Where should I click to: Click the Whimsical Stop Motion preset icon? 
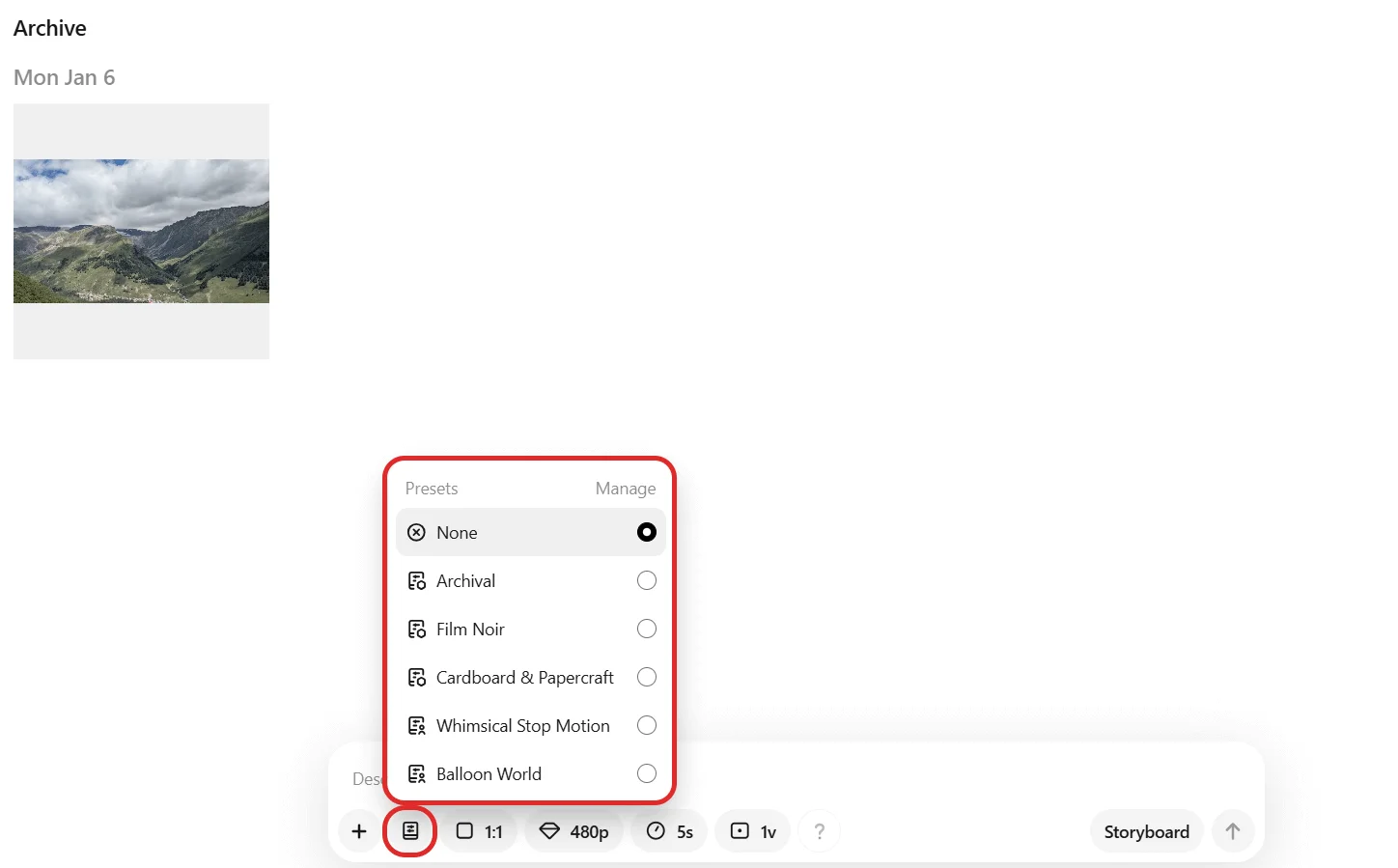coord(416,726)
